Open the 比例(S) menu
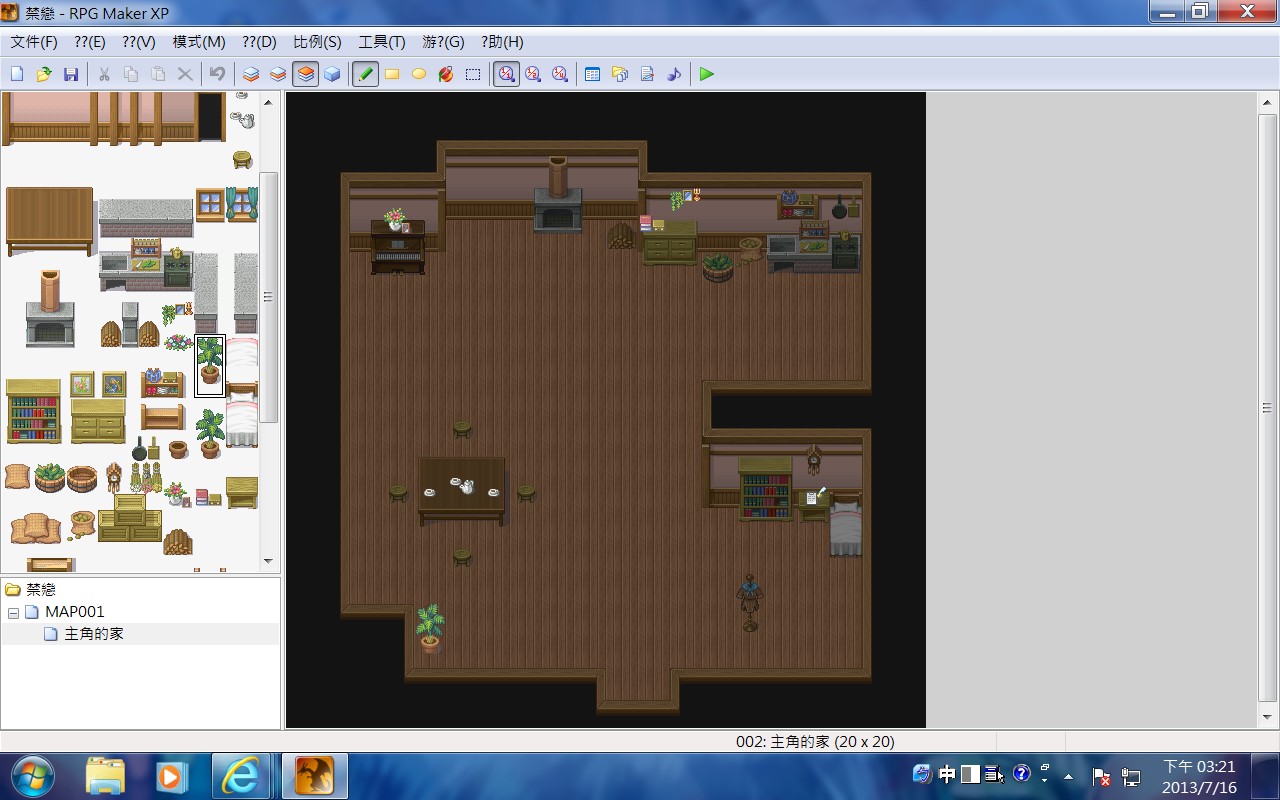This screenshot has width=1280, height=800. 317,42
